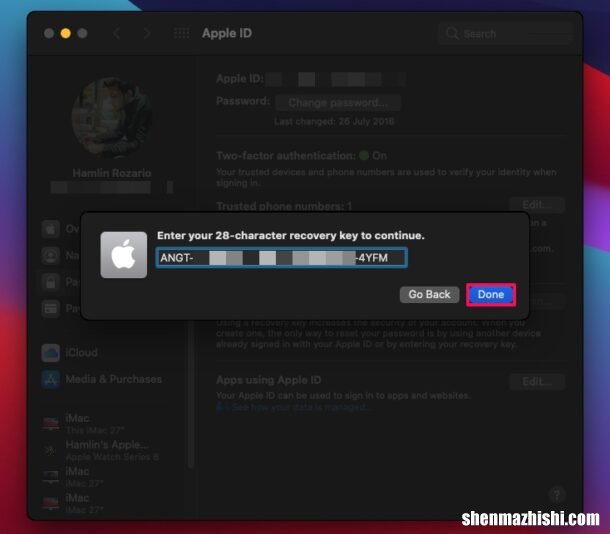Click the Payment & Shipping card icon
Image resolution: width=610 pixels, height=534 pixels.
(51, 309)
